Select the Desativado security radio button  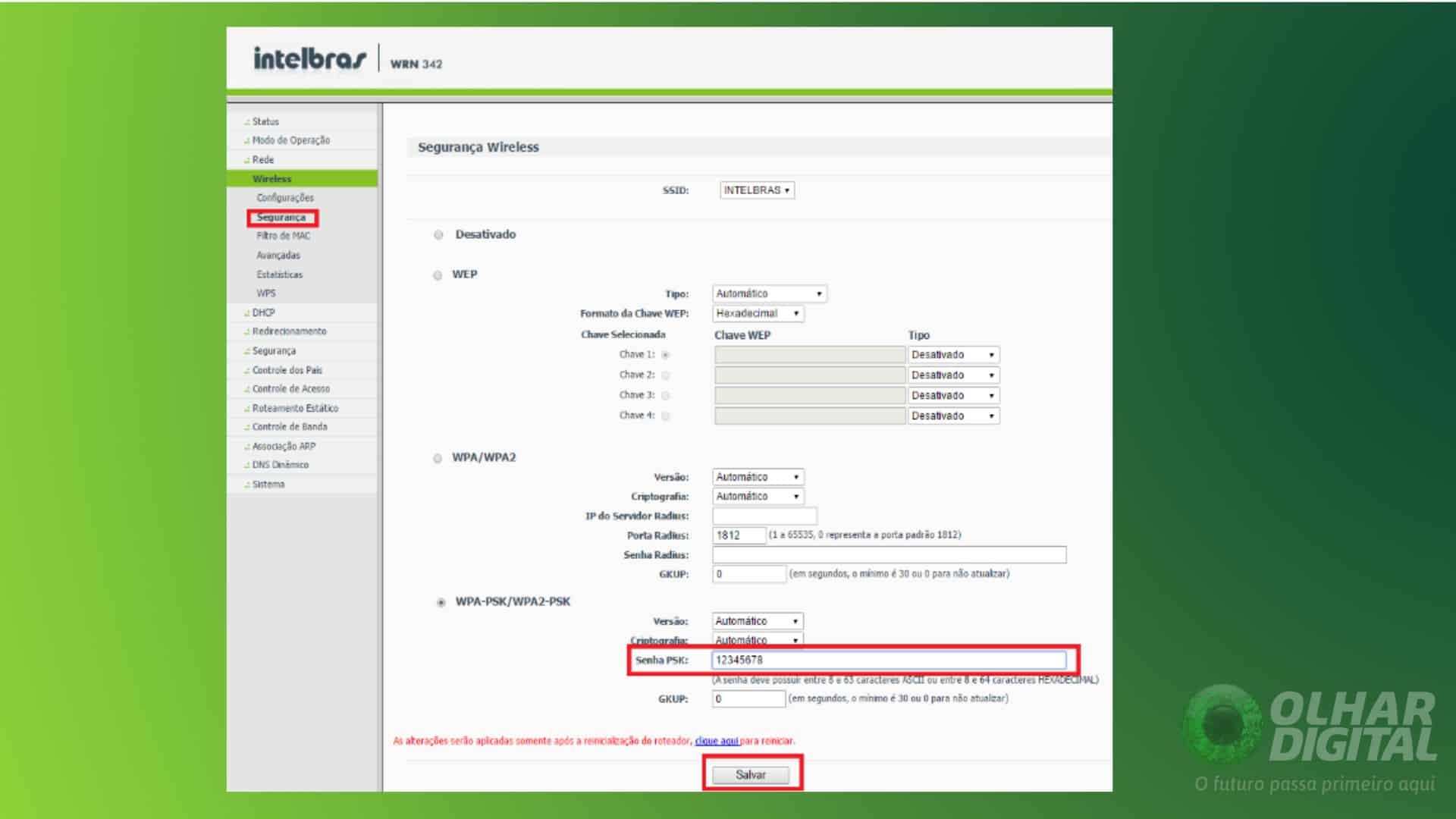pyautogui.click(x=438, y=235)
